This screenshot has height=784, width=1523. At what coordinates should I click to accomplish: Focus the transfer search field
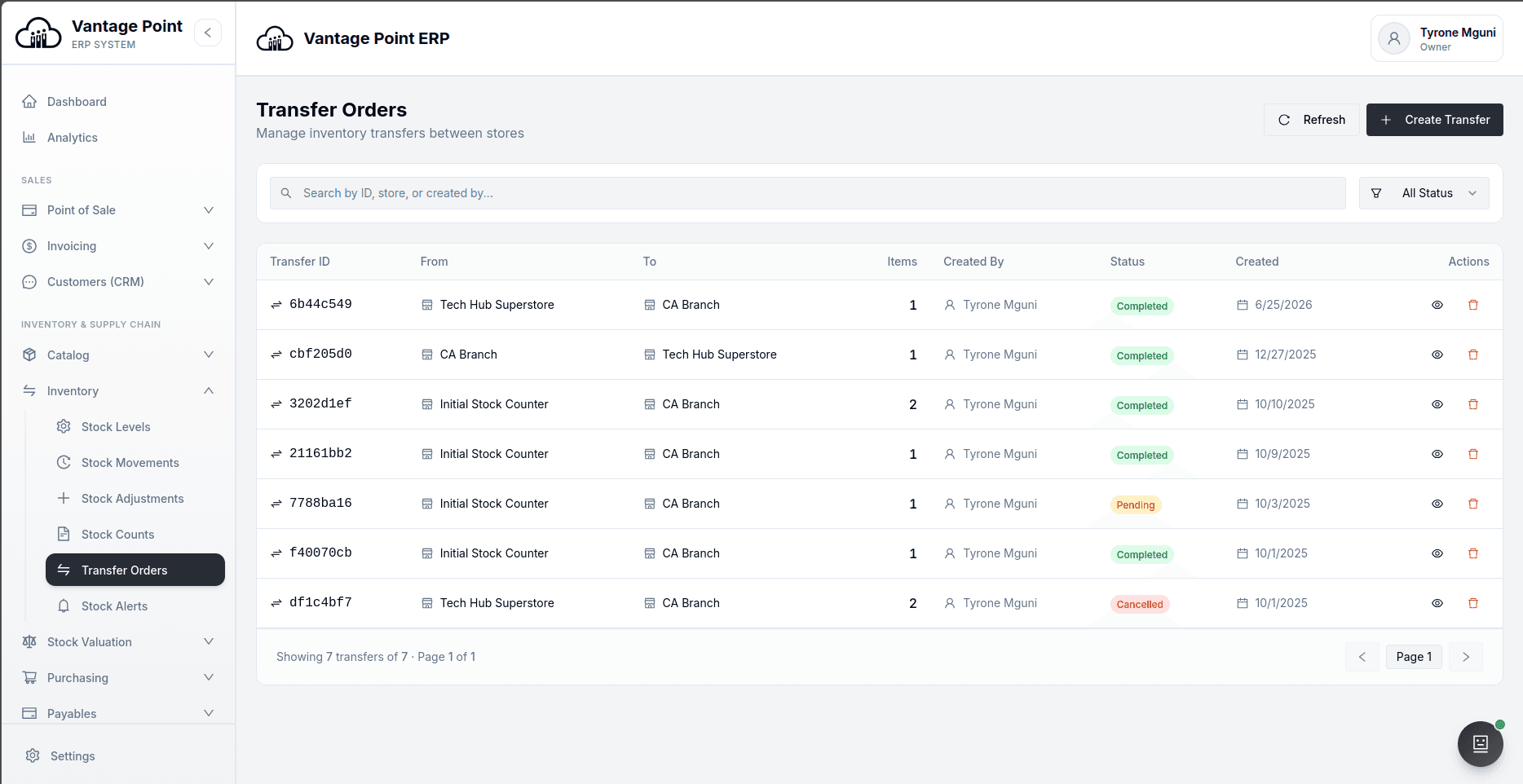pyautogui.click(x=808, y=193)
